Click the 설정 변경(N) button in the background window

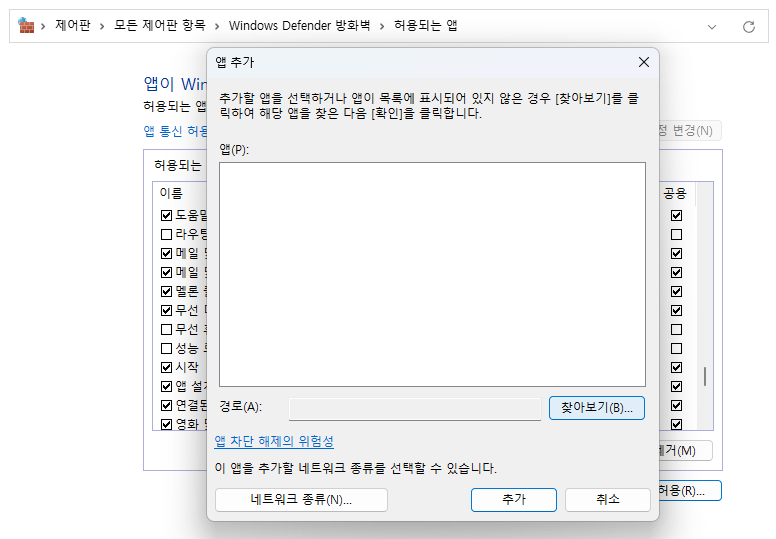[x=690, y=131]
